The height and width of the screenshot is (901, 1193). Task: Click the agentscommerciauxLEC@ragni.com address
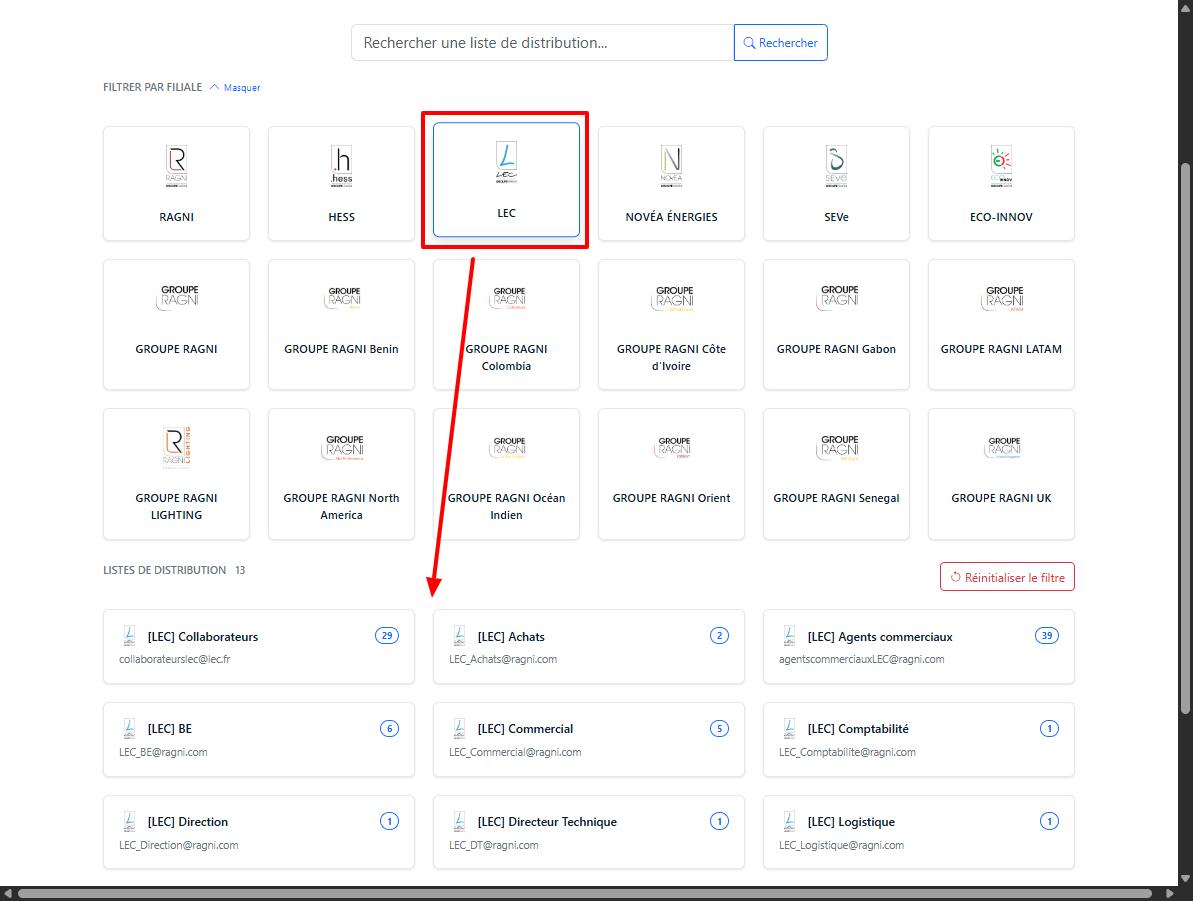(861, 660)
